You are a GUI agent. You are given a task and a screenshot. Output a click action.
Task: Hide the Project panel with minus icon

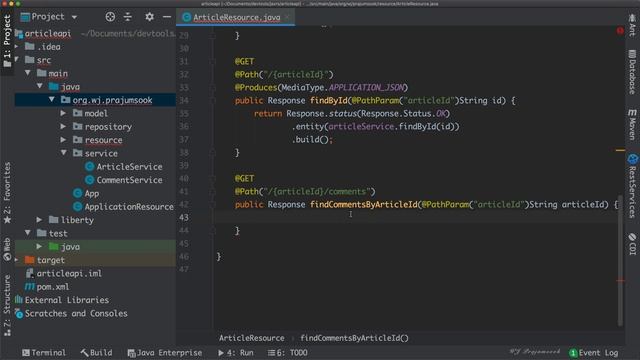click(x=167, y=17)
